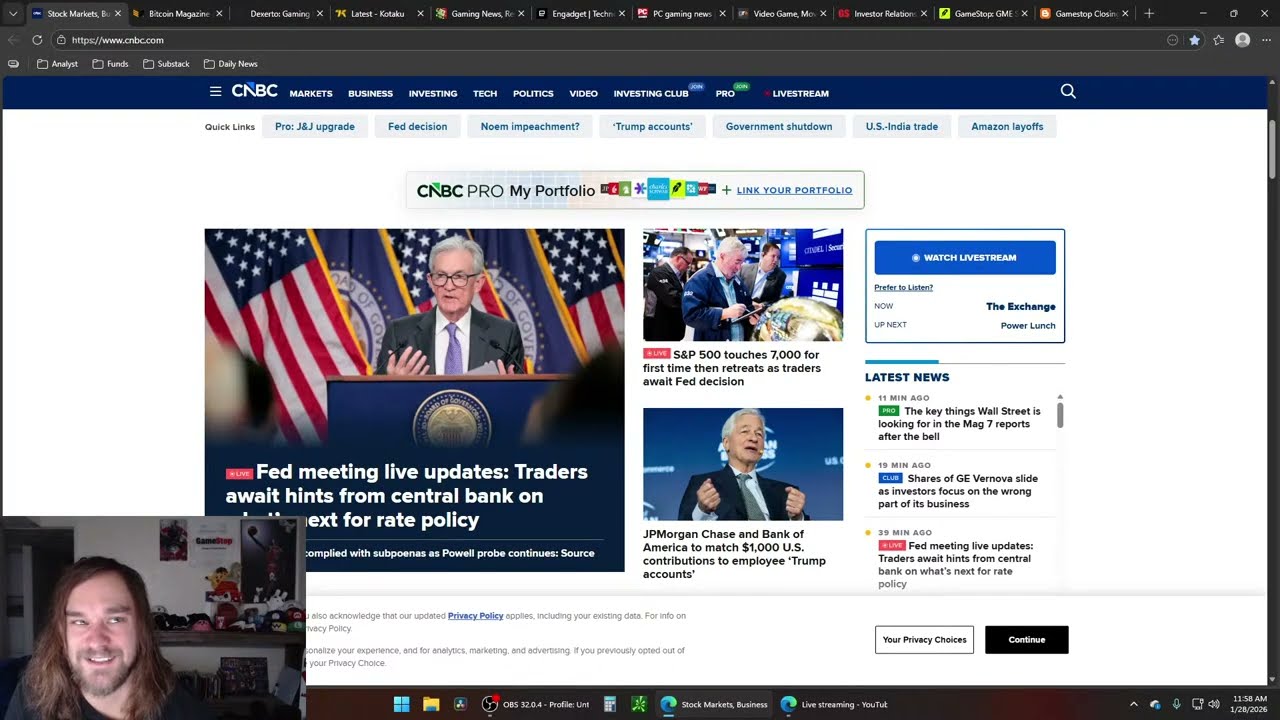Open the Markets menu in CNBC navigation
The image size is (1280, 720).
click(311, 93)
